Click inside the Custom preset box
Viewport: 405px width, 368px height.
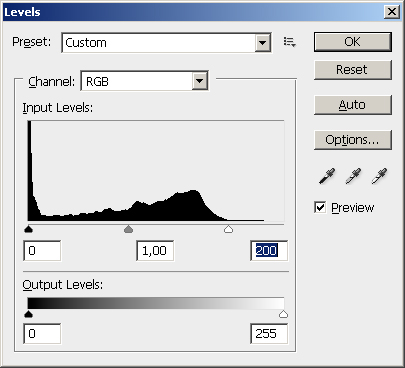click(159, 43)
